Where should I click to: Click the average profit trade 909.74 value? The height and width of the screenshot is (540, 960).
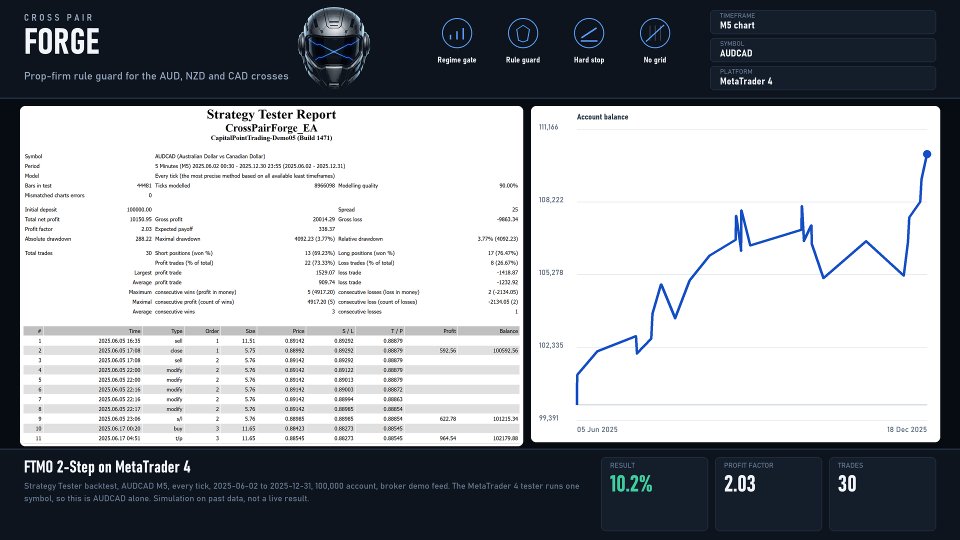tap(327, 282)
